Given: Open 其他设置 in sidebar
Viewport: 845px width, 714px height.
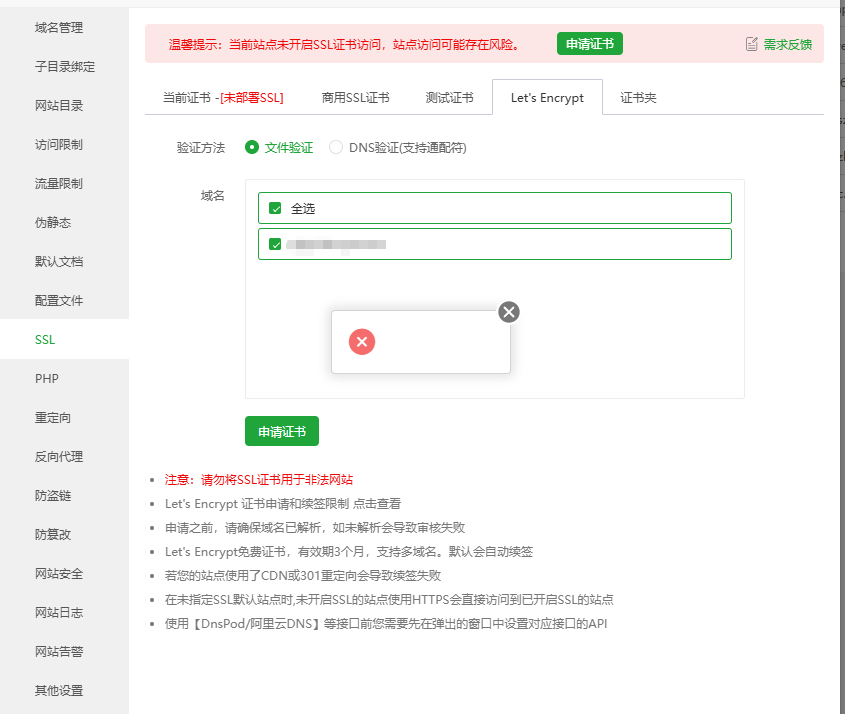Looking at the screenshot, I should (59, 690).
